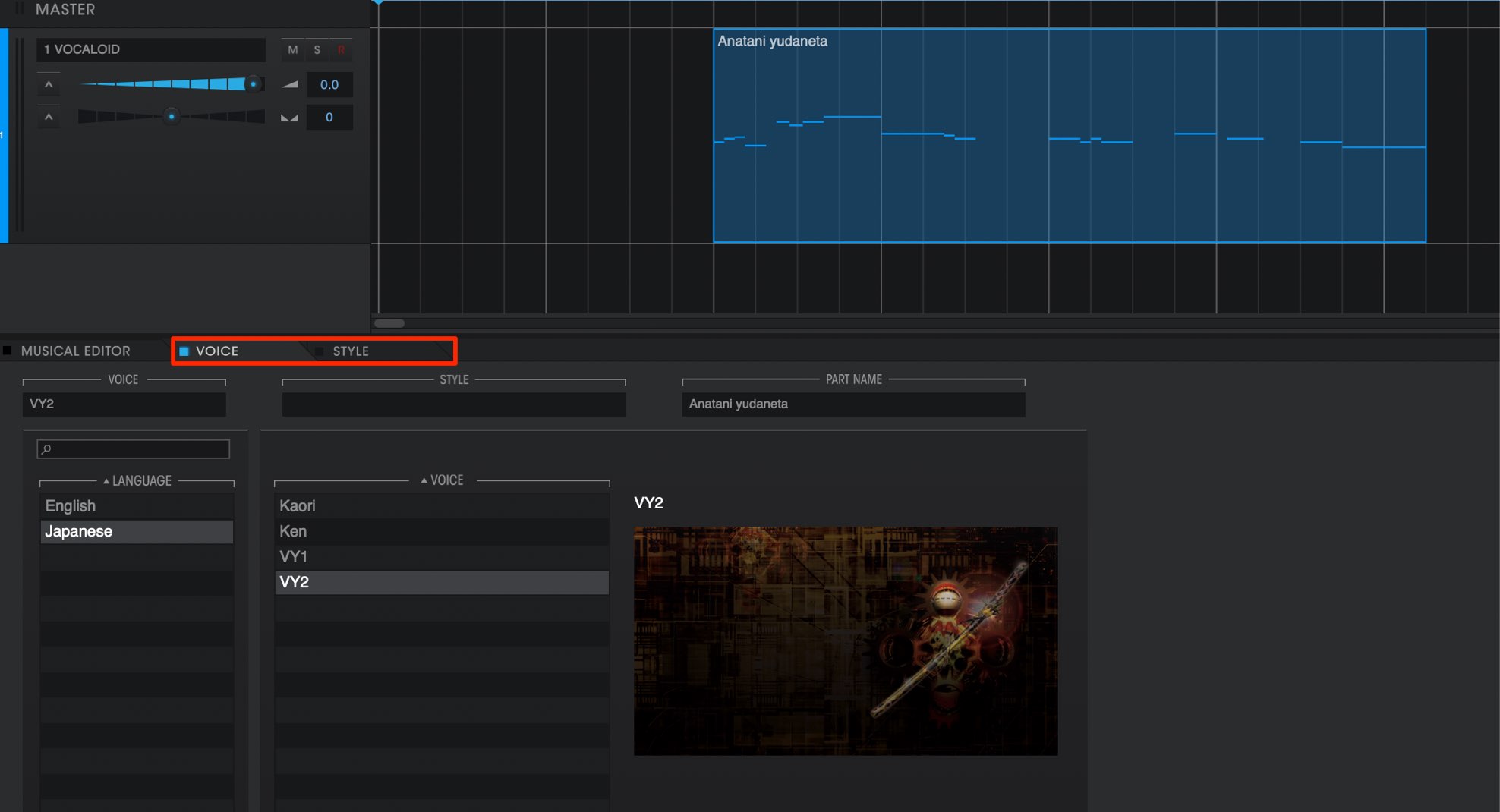Sort by the VOICE column header
Screen dimensions: 1500x812
pyautogui.click(x=442, y=480)
